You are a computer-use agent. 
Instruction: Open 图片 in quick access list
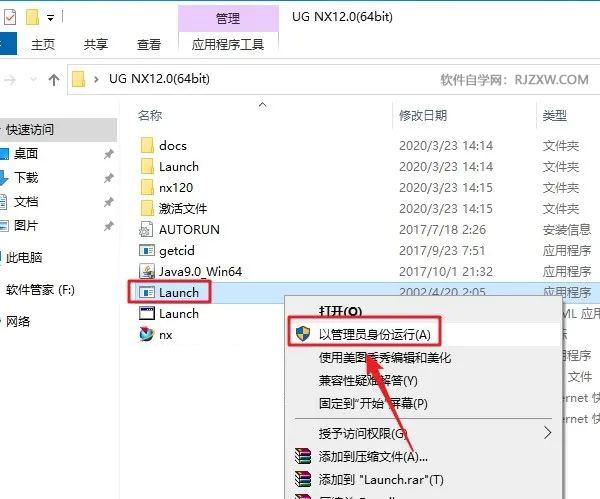pos(26,225)
